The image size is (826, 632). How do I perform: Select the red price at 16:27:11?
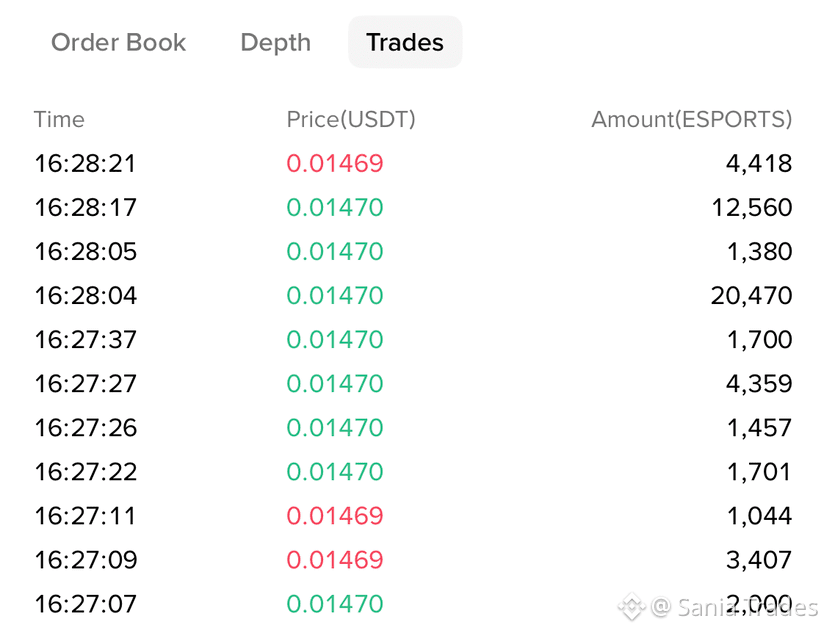(335, 516)
